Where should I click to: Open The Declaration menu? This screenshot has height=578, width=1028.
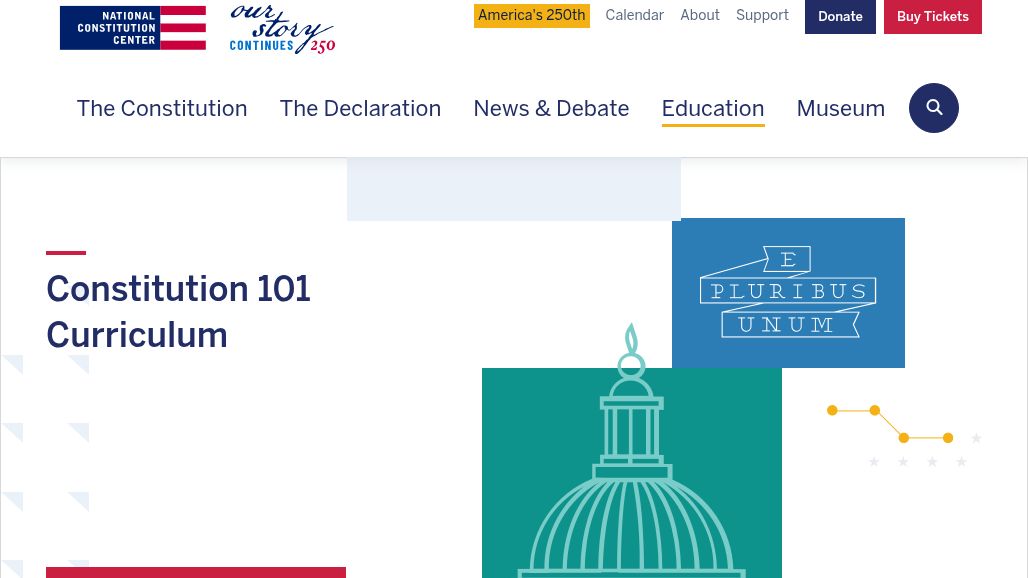coord(360,108)
